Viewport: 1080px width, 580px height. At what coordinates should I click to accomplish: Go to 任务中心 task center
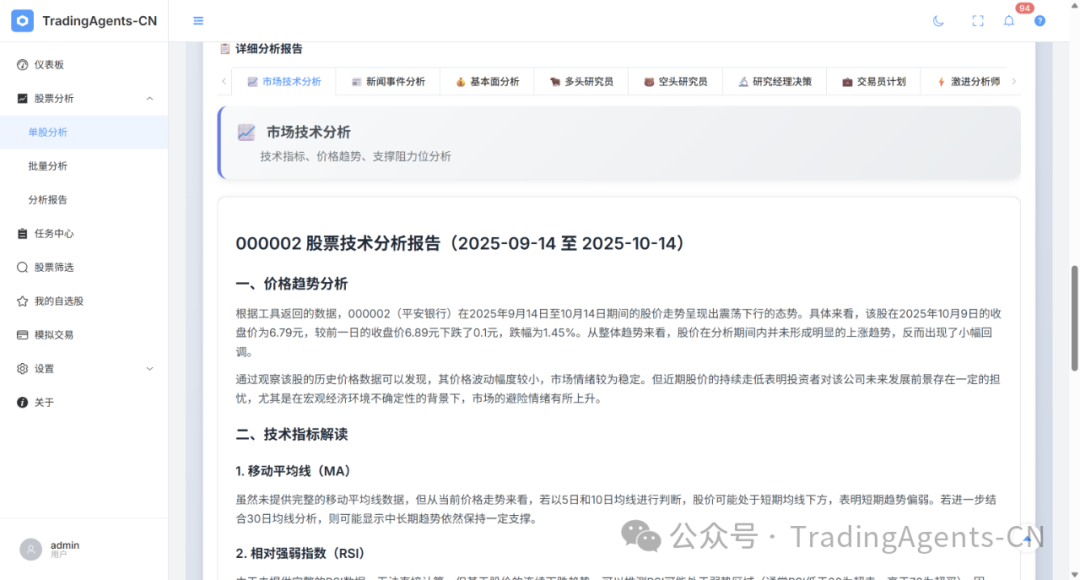pyautogui.click(x=53, y=233)
